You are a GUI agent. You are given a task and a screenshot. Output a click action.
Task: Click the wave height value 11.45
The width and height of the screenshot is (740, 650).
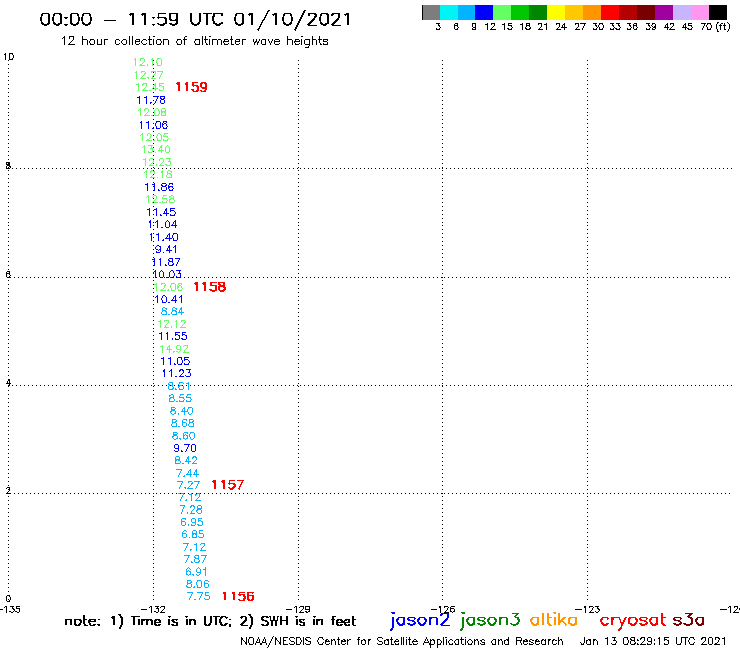[x=161, y=212]
